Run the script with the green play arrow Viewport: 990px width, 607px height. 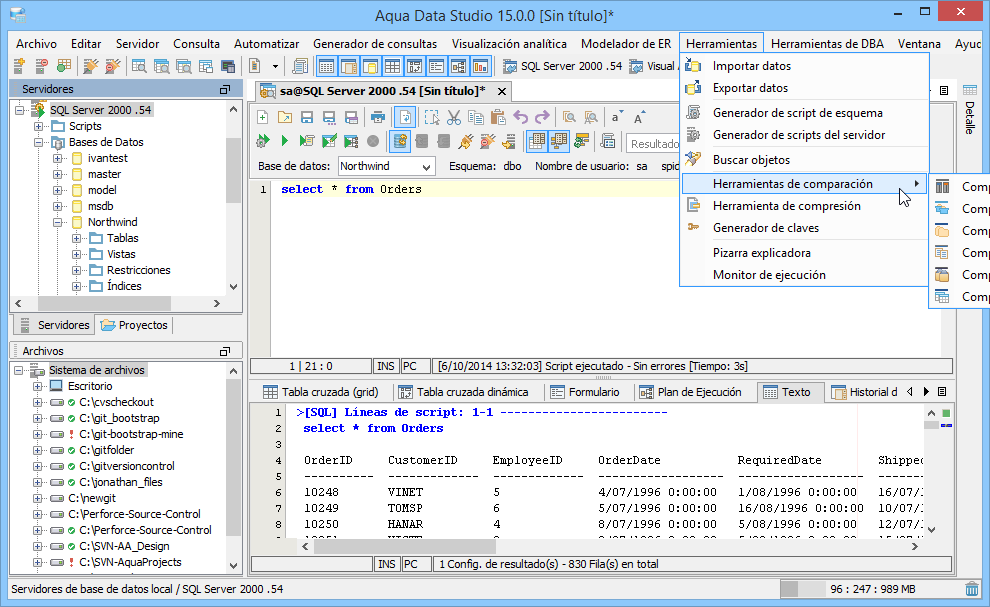[x=285, y=141]
